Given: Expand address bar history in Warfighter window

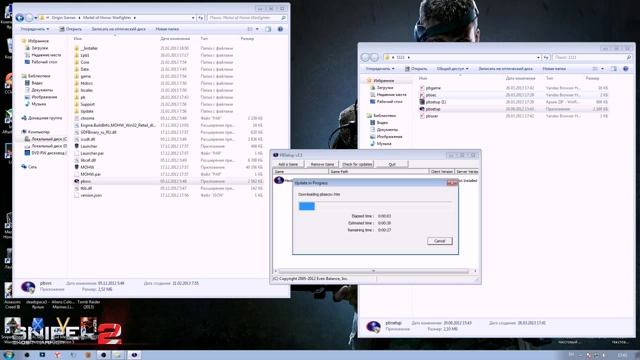Looking at the screenshot, I should click(x=193, y=18).
